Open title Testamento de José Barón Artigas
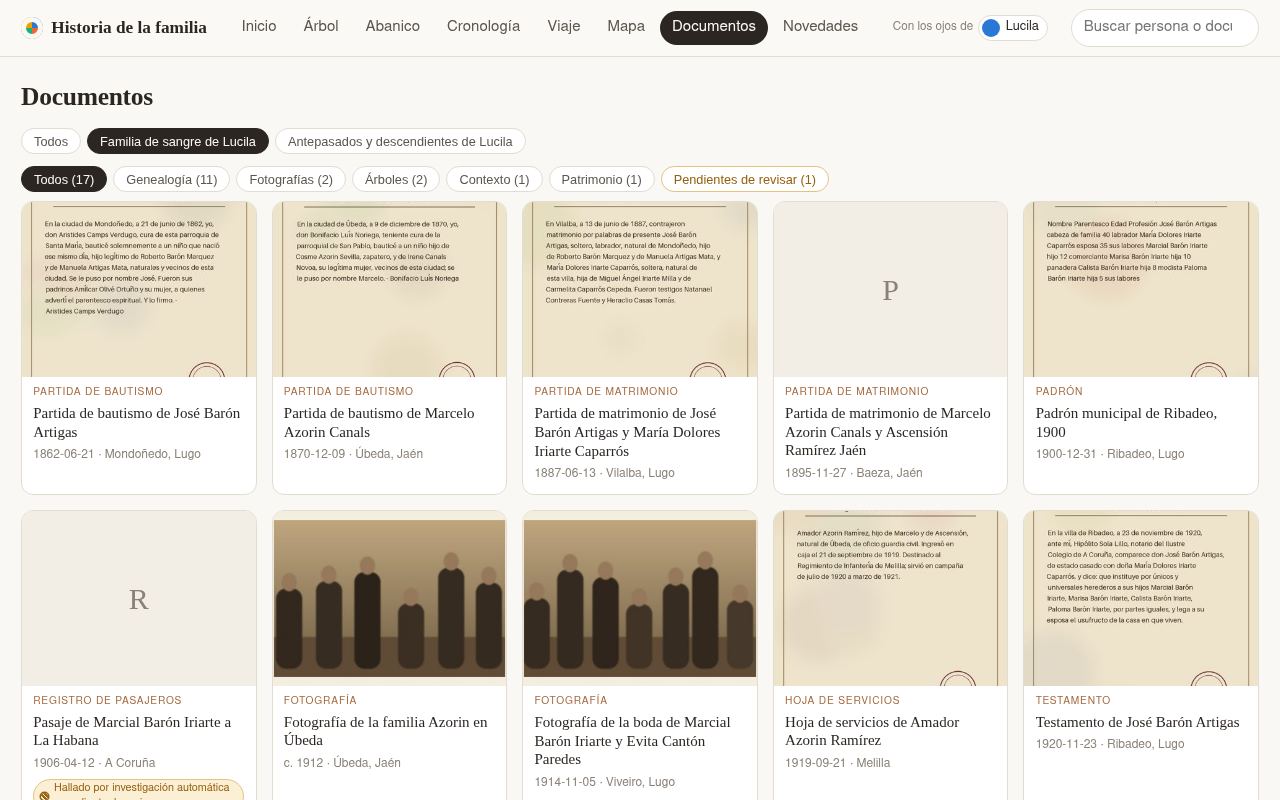 [1137, 722]
